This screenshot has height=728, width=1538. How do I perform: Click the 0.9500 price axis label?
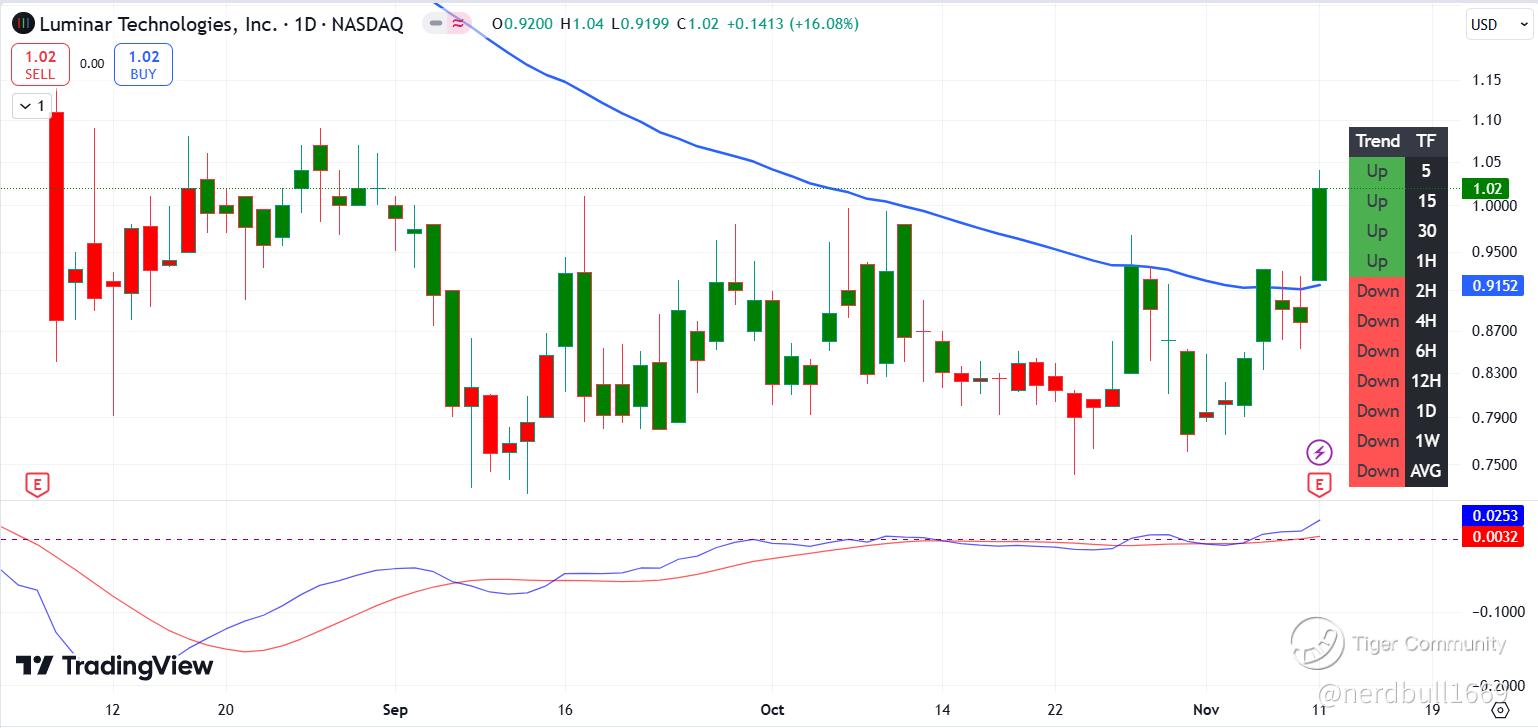pyautogui.click(x=1495, y=252)
